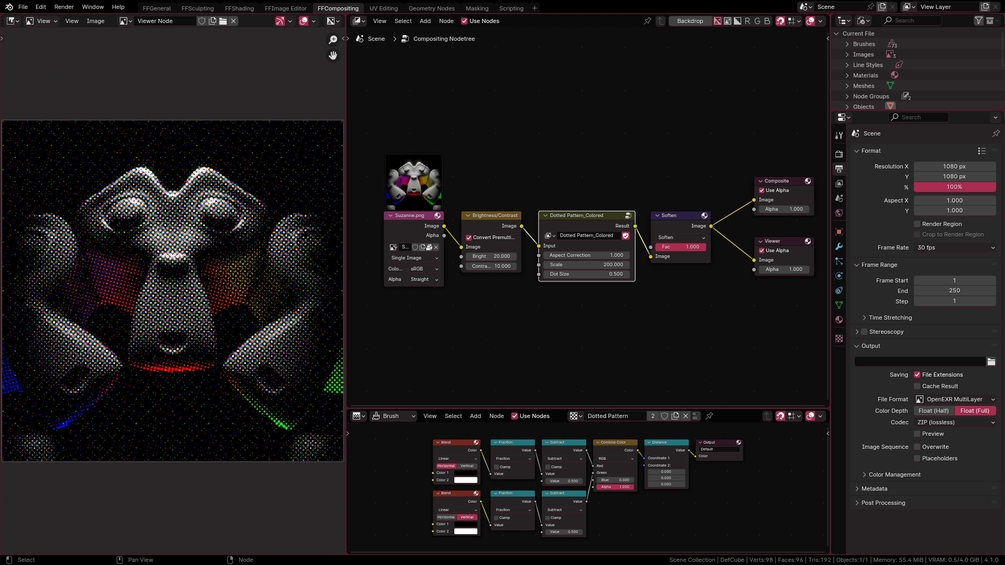Open the Frame Rate 30 fps dropdown
This screenshot has height=565, width=1005.
[x=955, y=247]
